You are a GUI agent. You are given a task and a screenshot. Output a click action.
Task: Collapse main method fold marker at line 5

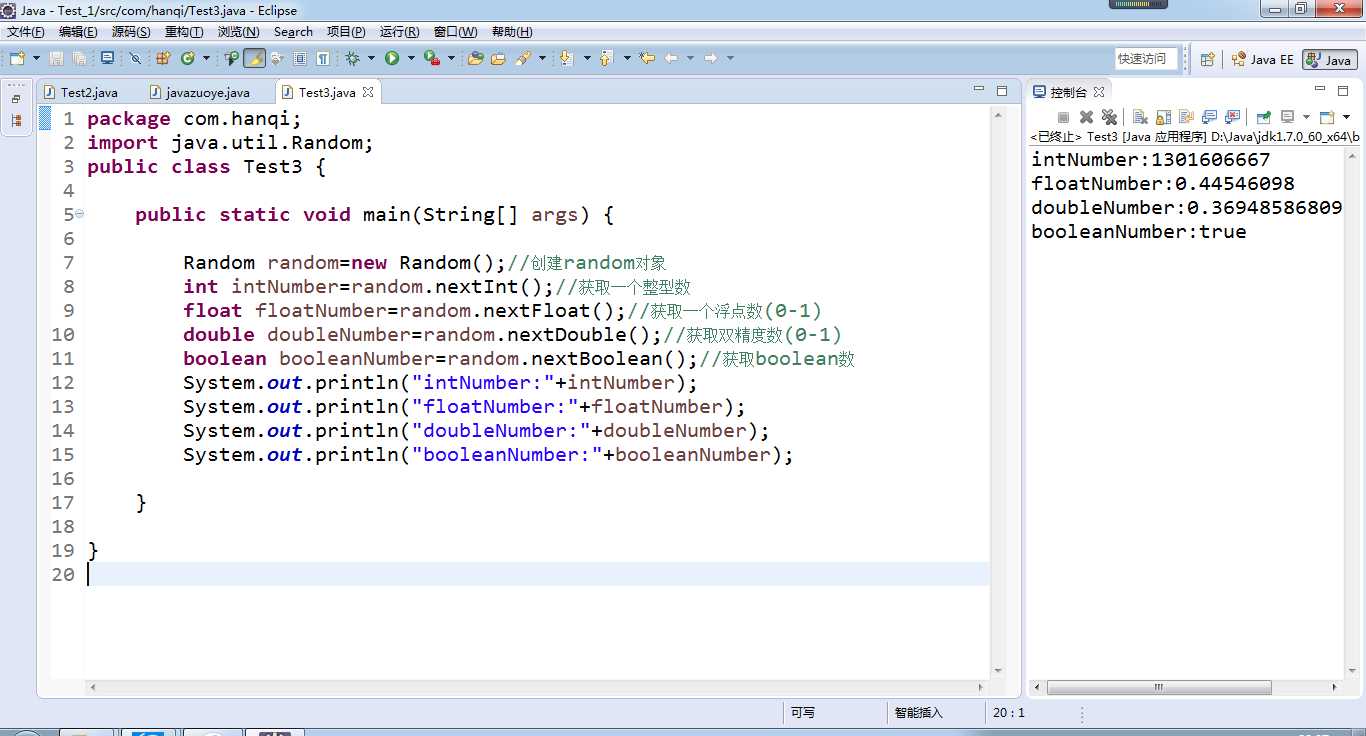point(79,214)
